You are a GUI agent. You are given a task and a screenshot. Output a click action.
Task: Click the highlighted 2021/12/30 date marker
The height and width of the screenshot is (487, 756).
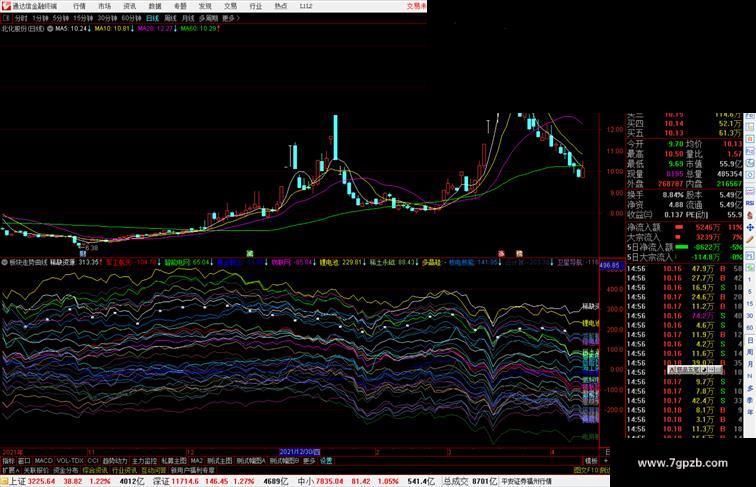coord(299,452)
